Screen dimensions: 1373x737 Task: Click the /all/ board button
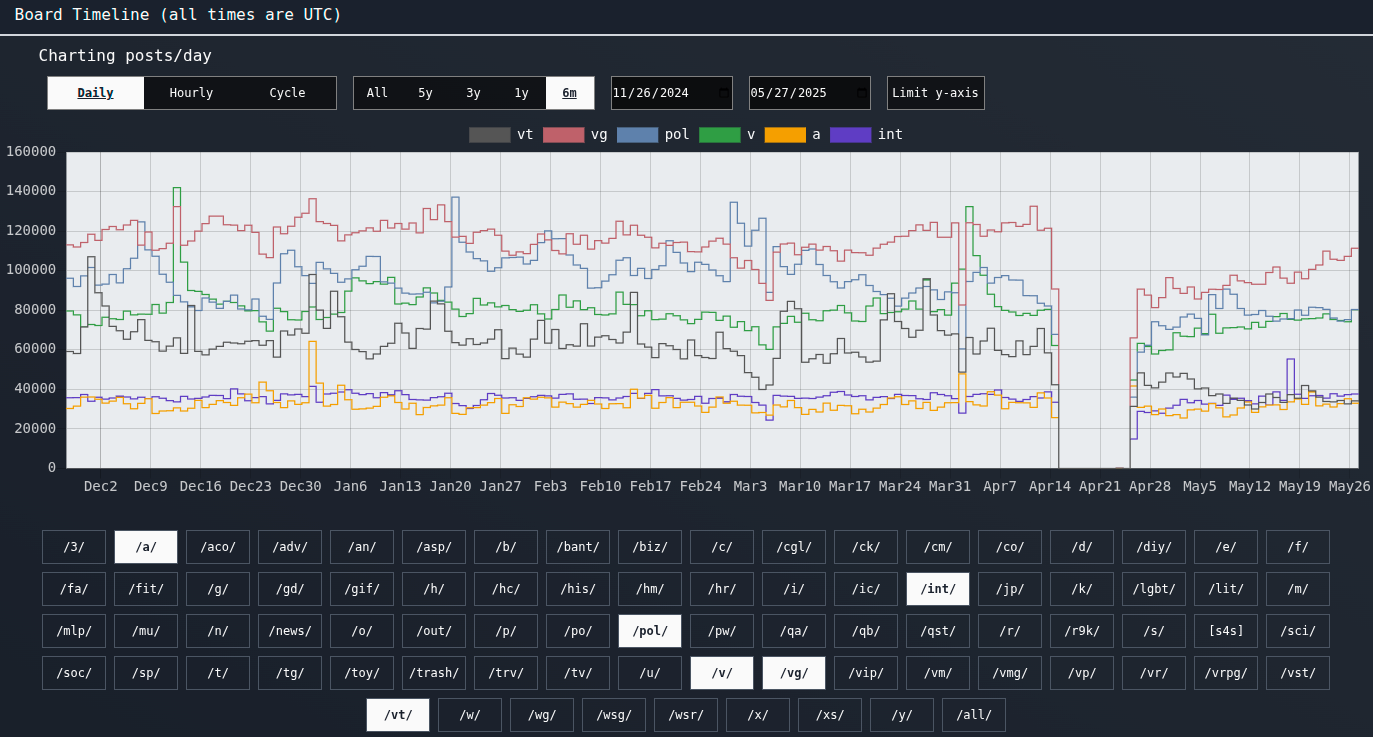(x=973, y=715)
